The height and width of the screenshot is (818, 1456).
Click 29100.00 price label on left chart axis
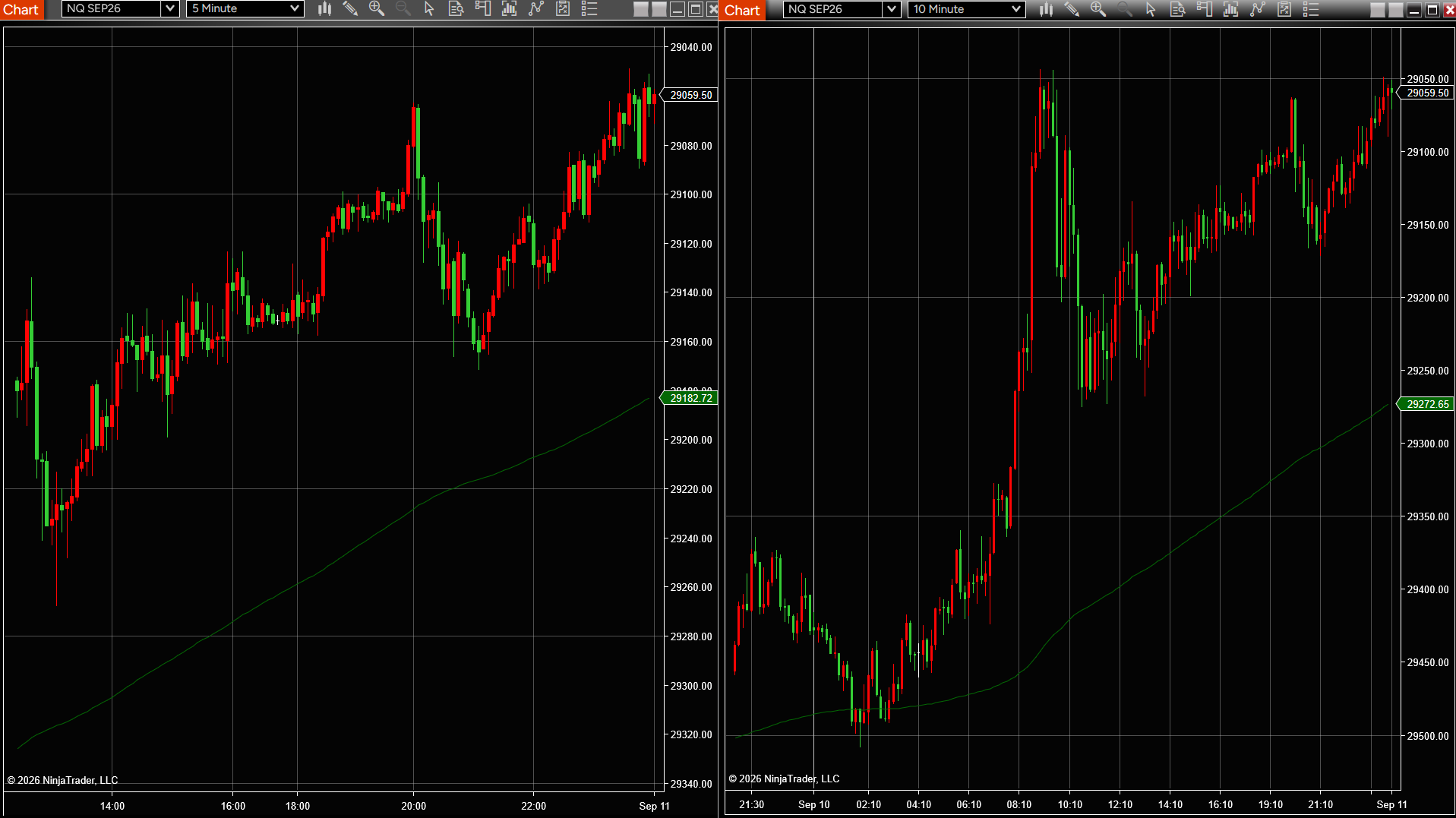(x=691, y=194)
